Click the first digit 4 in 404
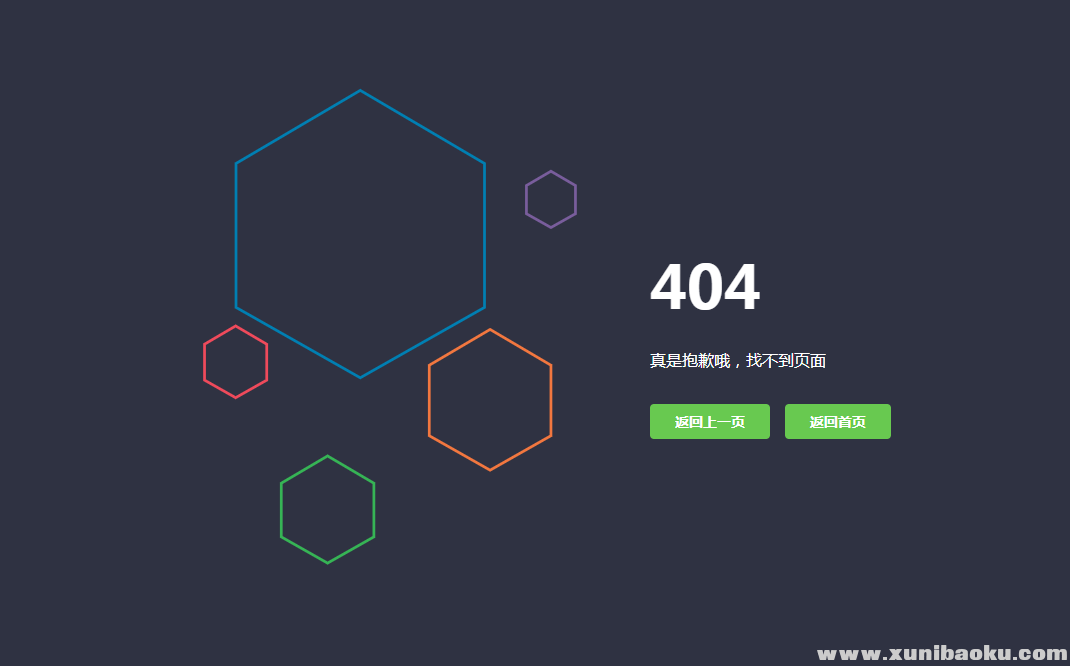 (668, 288)
